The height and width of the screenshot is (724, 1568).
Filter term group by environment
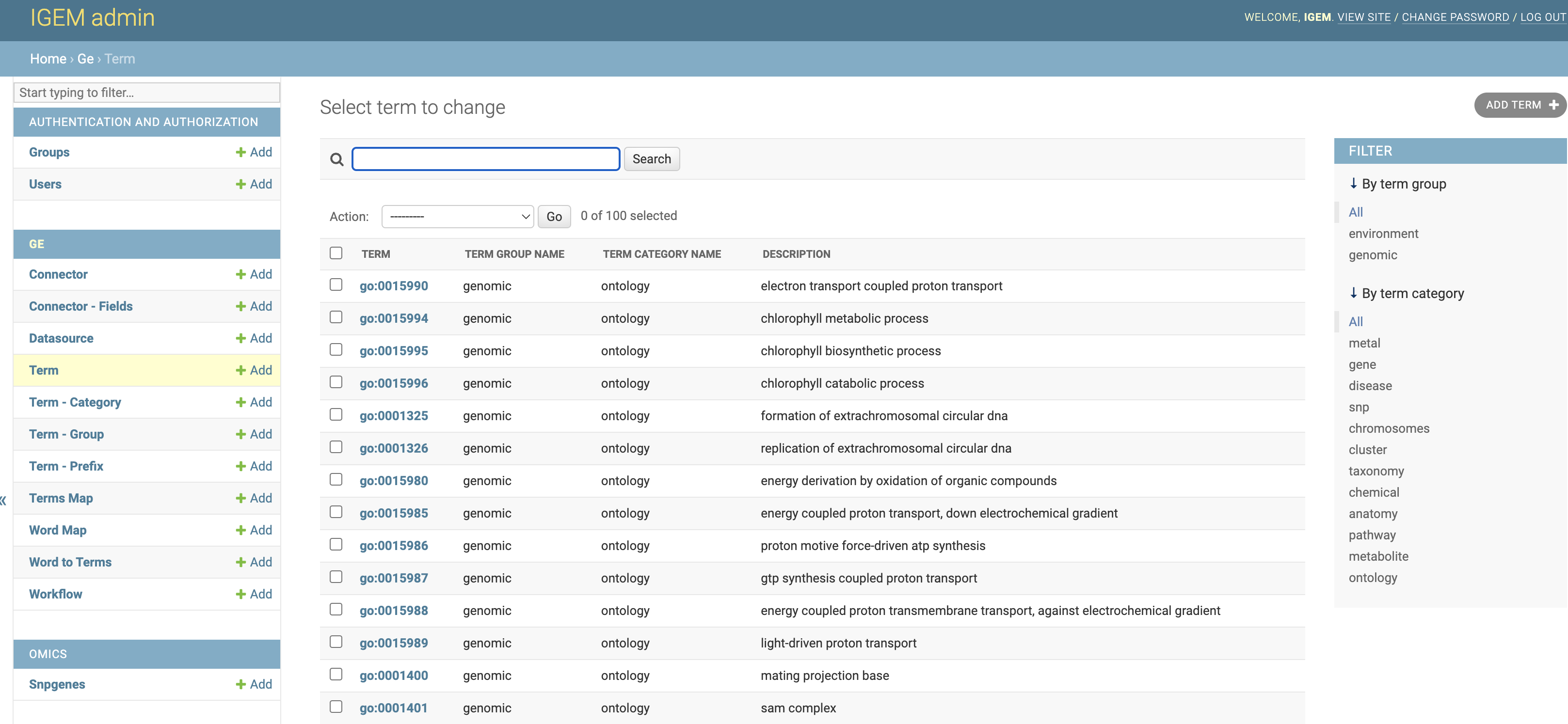[x=1383, y=234]
